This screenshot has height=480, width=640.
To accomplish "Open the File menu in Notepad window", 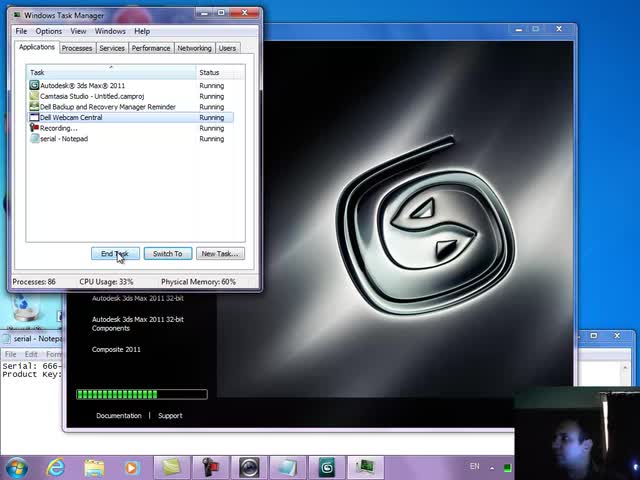I will [x=10, y=354].
